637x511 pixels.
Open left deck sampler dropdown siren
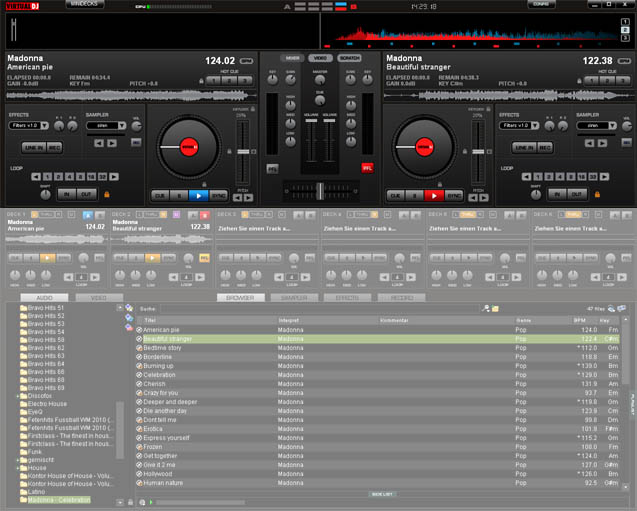pos(106,126)
